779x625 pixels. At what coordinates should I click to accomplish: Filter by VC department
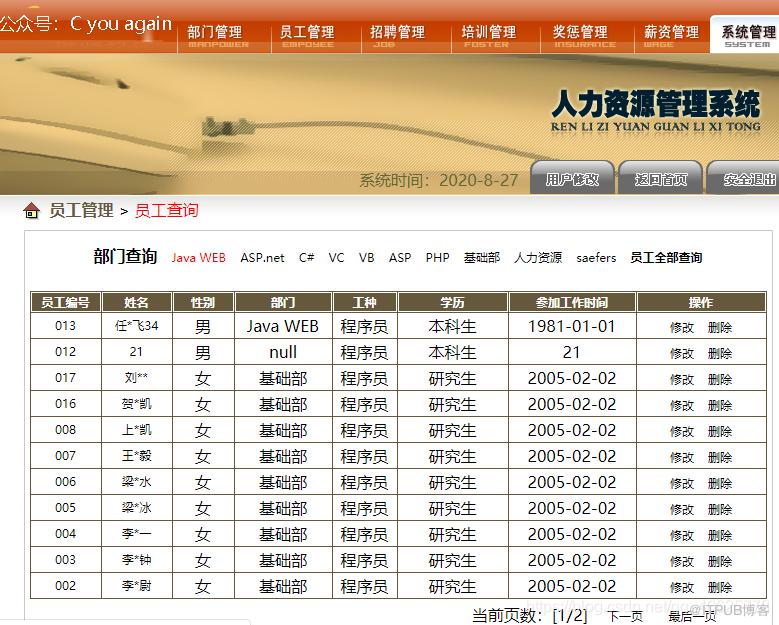336,258
